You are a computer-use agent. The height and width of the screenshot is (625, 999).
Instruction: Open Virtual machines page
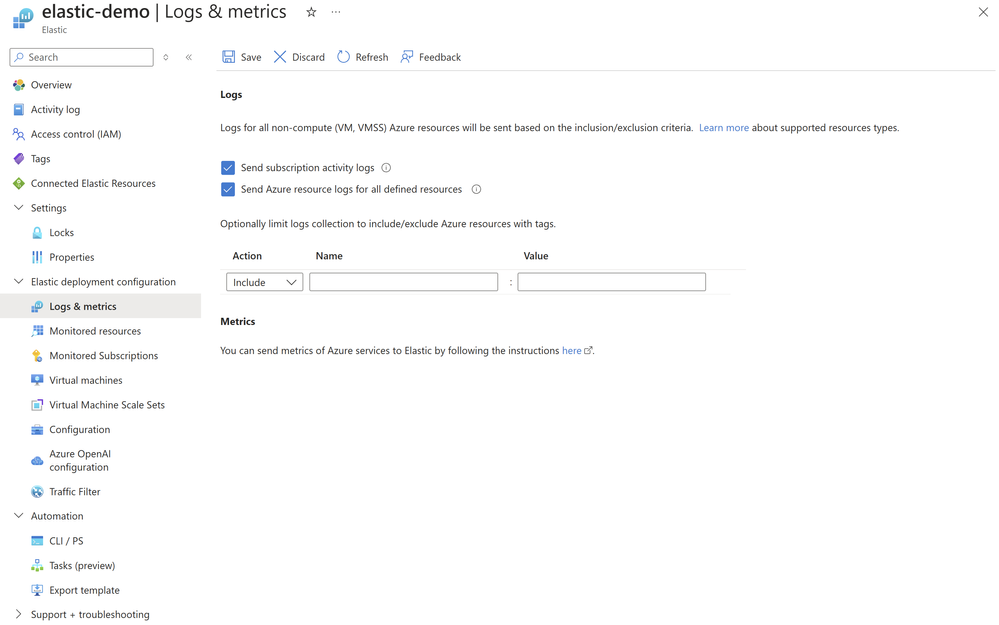coord(86,380)
